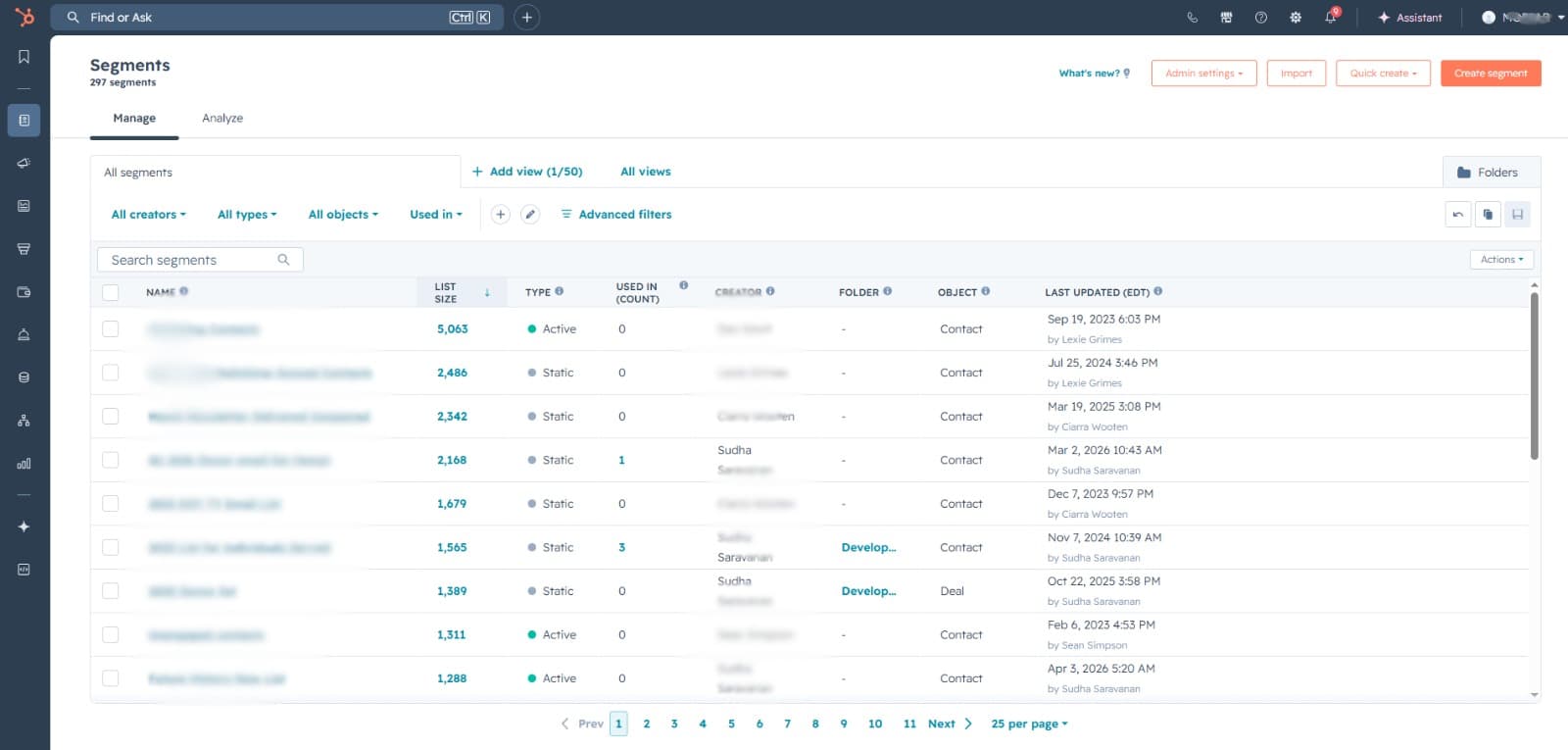1568x750 pixels.
Task: Expand the All creators filter dropdown
Action: (148, 215)
